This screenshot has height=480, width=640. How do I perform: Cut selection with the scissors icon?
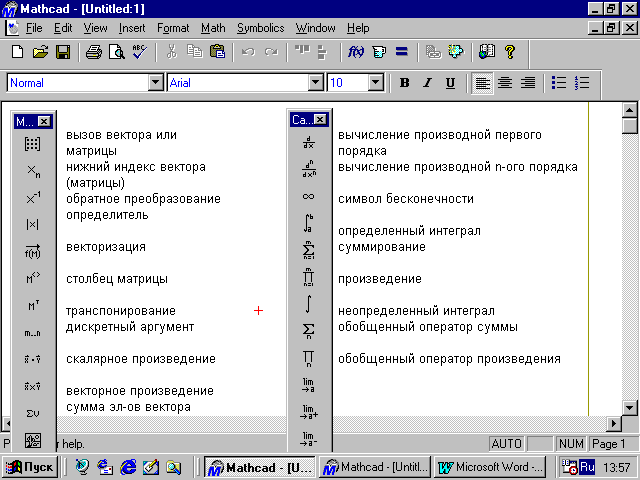tap(172, 52)
